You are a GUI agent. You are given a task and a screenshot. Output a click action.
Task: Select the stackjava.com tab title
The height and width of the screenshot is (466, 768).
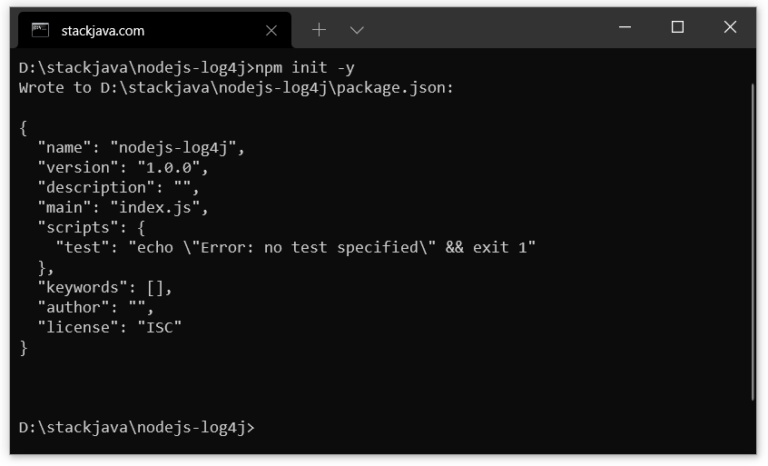103,31
